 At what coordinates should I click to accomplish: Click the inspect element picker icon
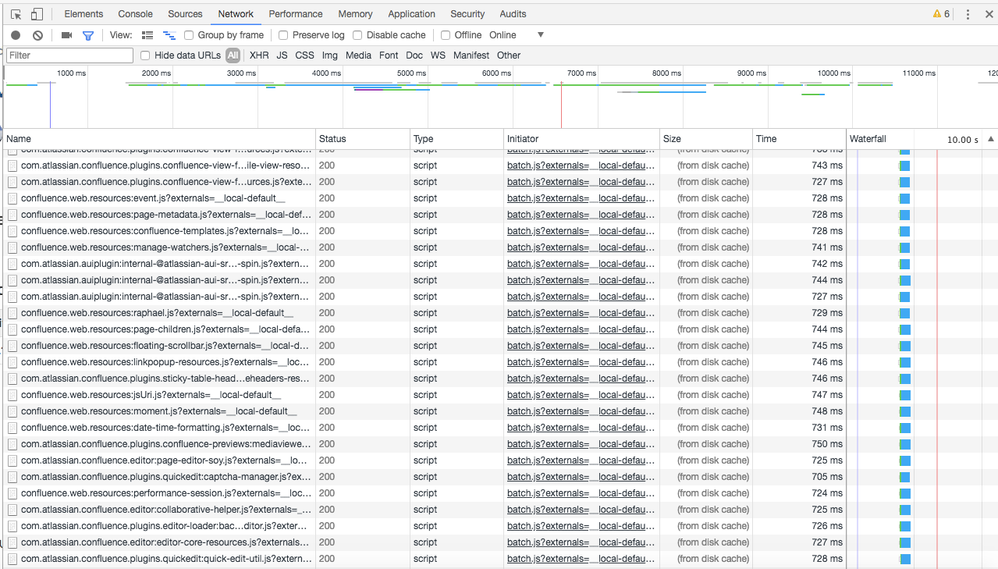click(16, 14)
